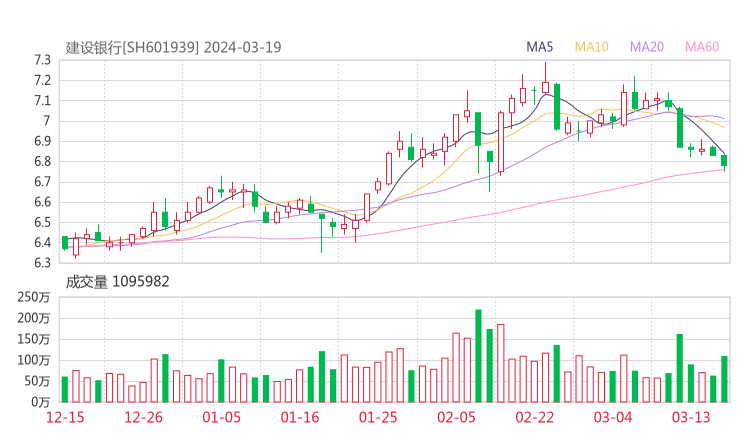
Task: Select the last green volume bar on the right
Action: pyautogui.click(x=724, y=379)
